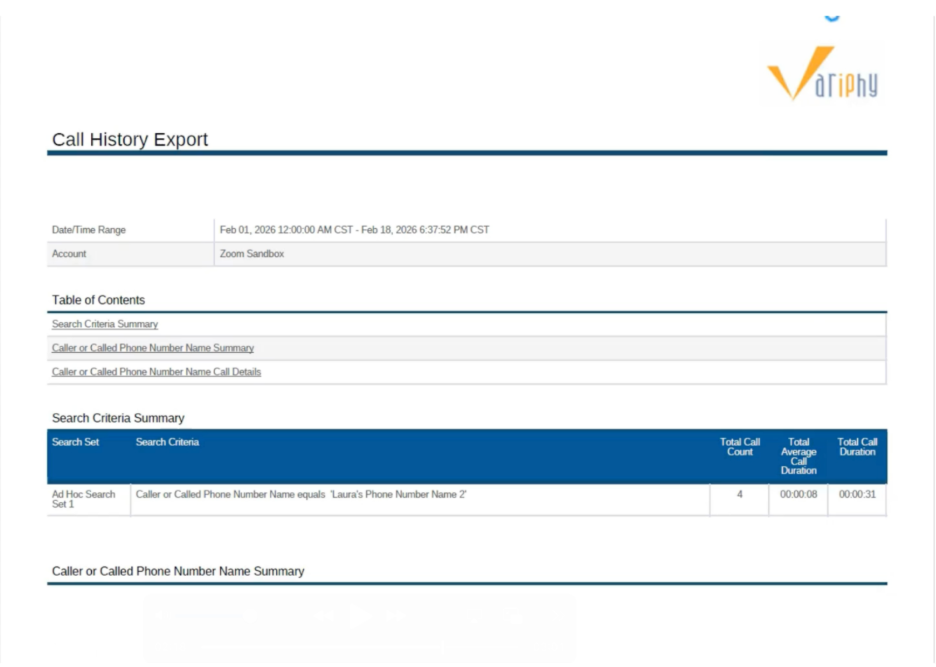Click the Date/Time Range value text

354,230
